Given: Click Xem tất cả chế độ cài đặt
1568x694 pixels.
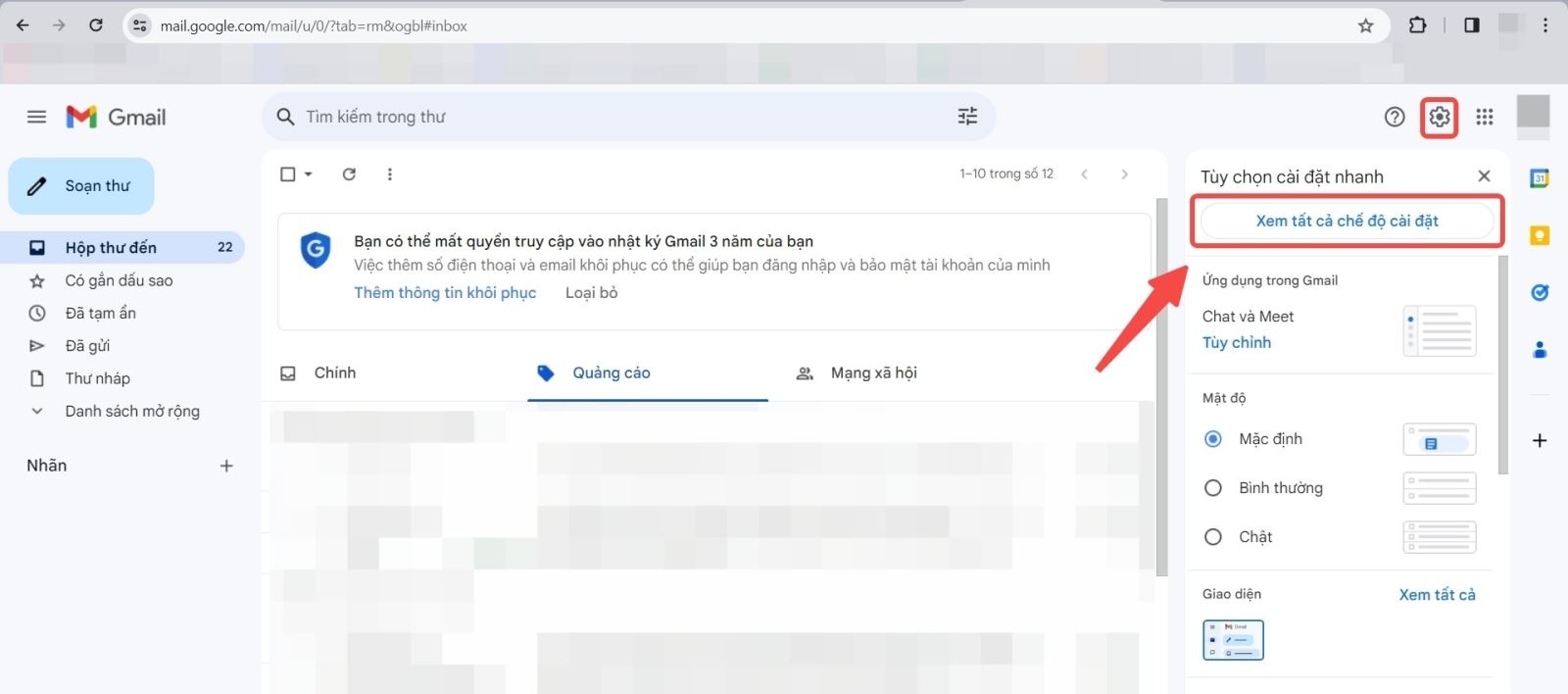Looking at the screenshot, I should coord(1347,221).
